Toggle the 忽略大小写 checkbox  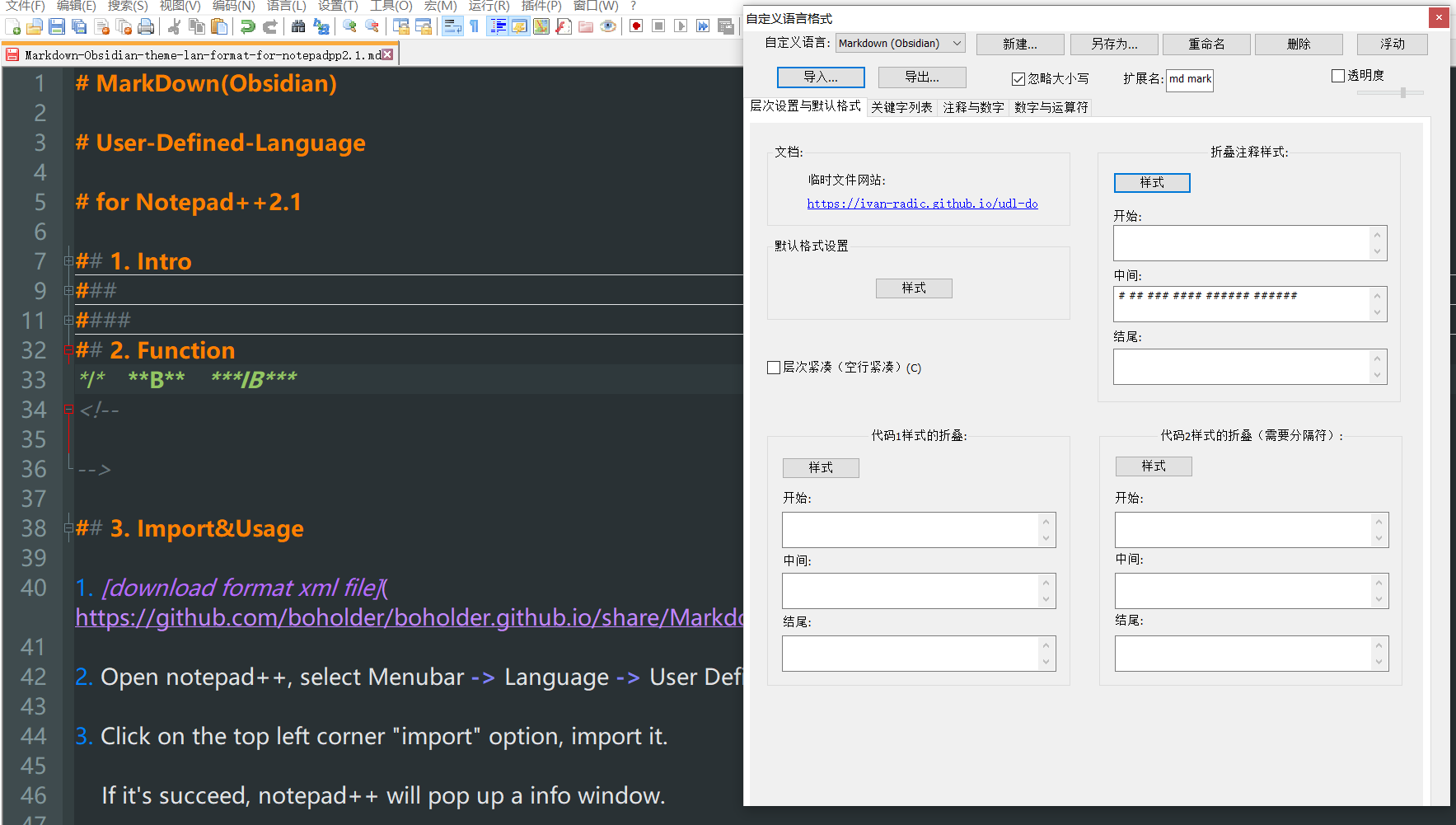1018,79
